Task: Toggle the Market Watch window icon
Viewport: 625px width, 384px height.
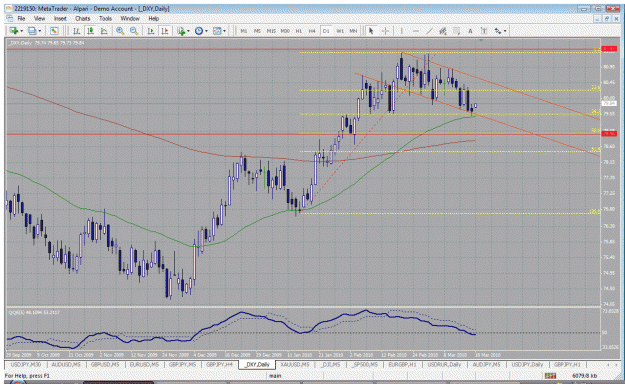Action: pyautogui.click(x=54, y=31)
